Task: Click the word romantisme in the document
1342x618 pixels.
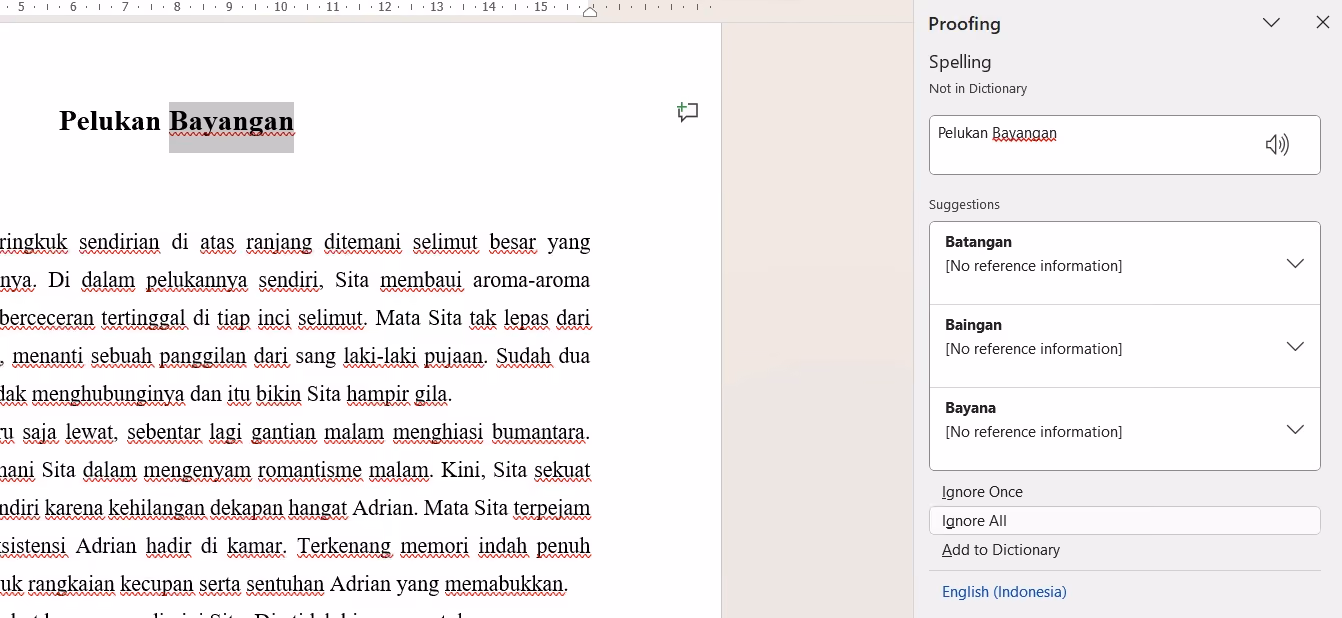Action: 310,470
